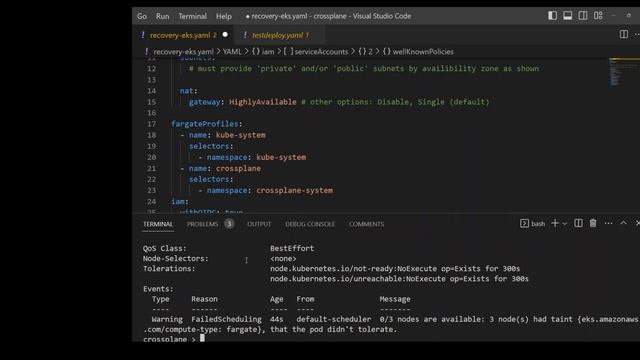Select the TERMINAL panel tab
640x360 pixels.
[158, 224]
